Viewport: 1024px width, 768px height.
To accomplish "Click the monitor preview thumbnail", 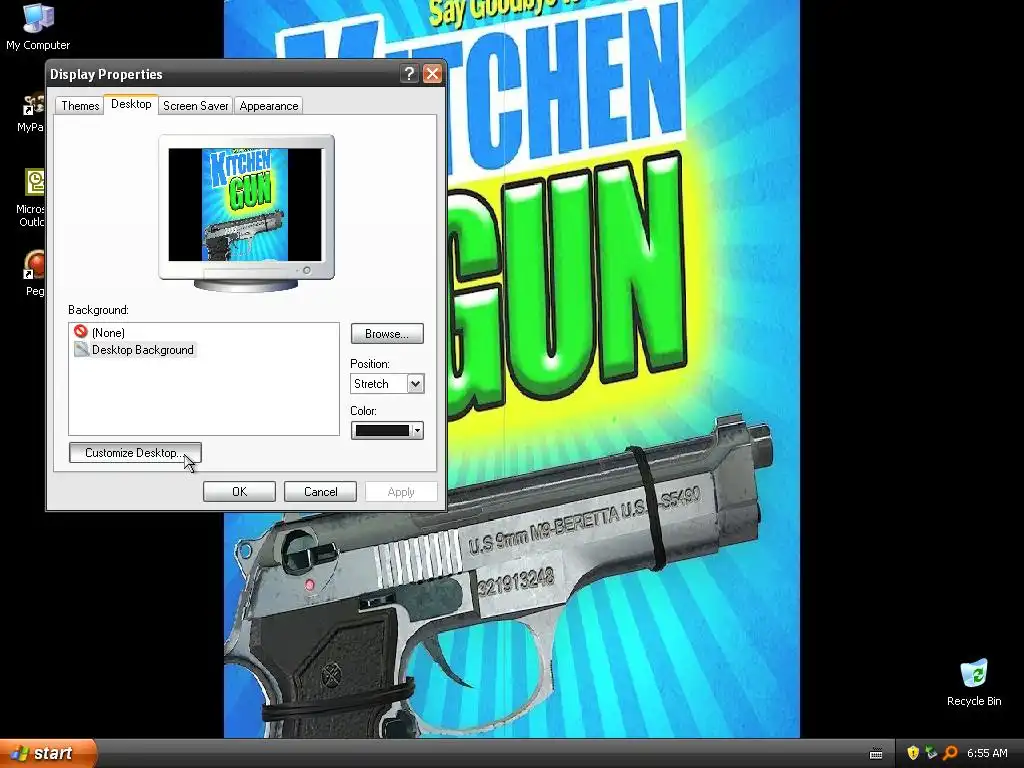I will (x=246, y=204).
